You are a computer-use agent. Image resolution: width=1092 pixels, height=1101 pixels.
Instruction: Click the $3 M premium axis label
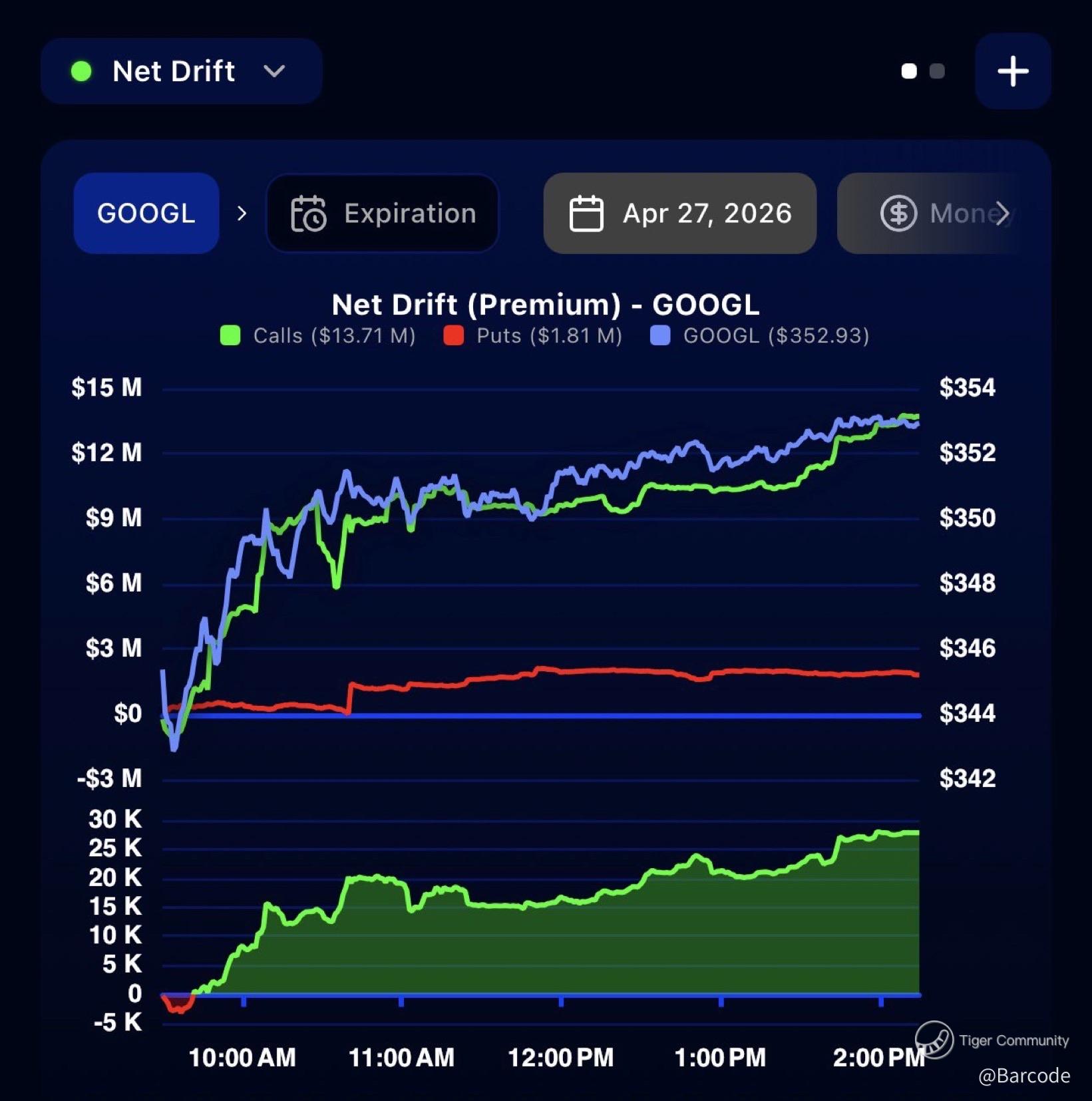tap(114, 648)
